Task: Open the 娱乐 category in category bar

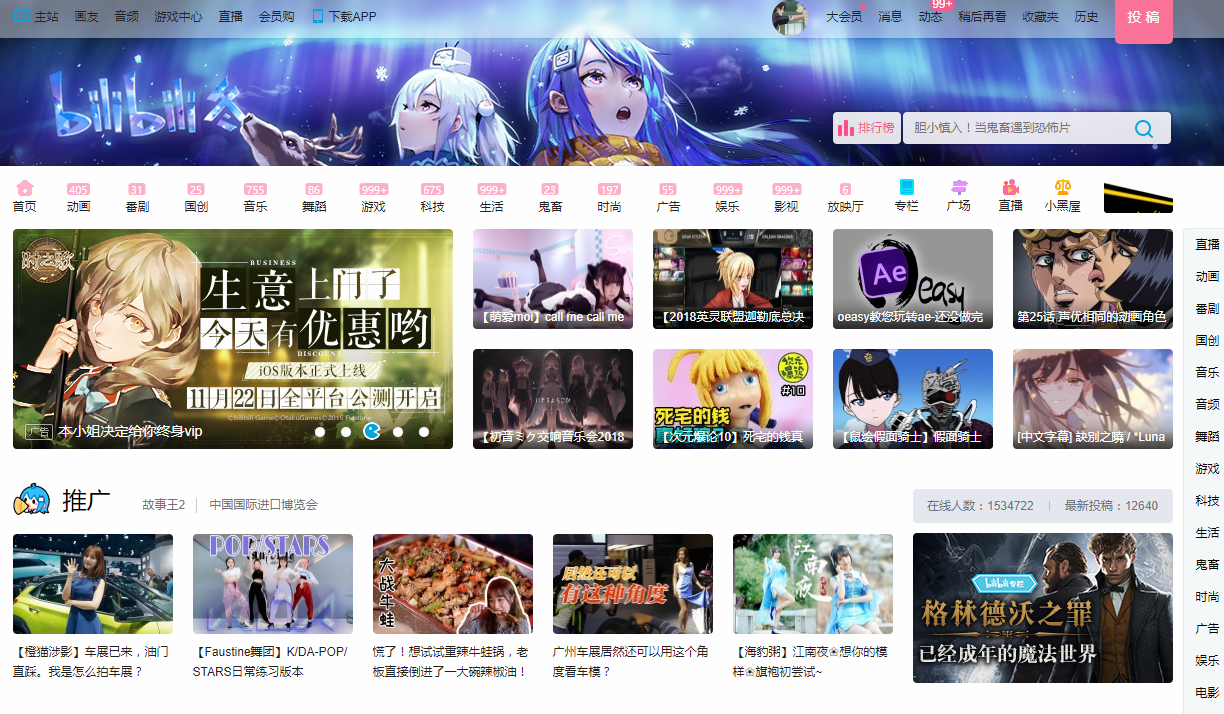Action: click(727, 198)
